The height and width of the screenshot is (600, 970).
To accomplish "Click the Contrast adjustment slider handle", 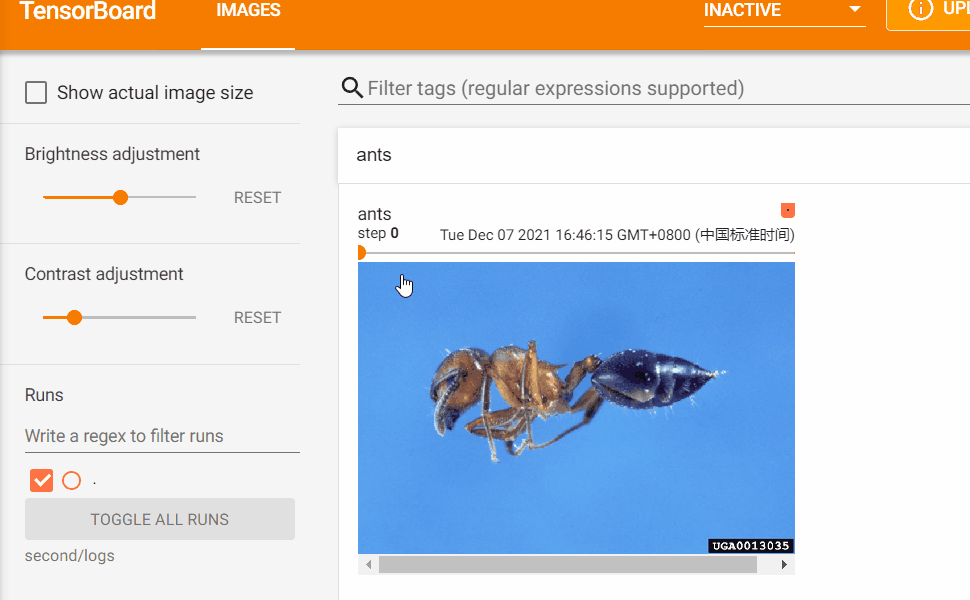I will coord(74,317).
